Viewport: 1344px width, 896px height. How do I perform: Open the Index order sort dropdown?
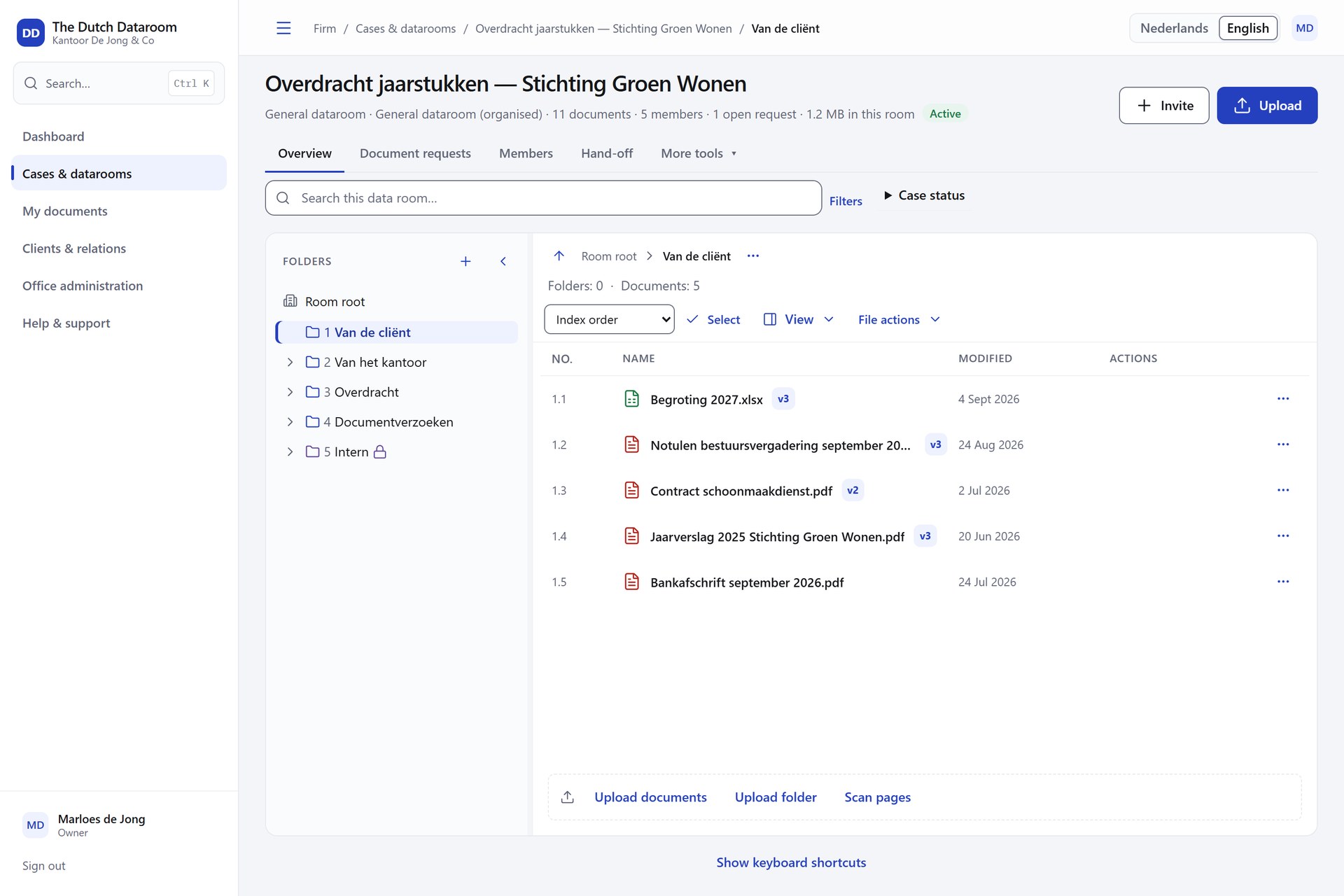click(x=609, y=319)
